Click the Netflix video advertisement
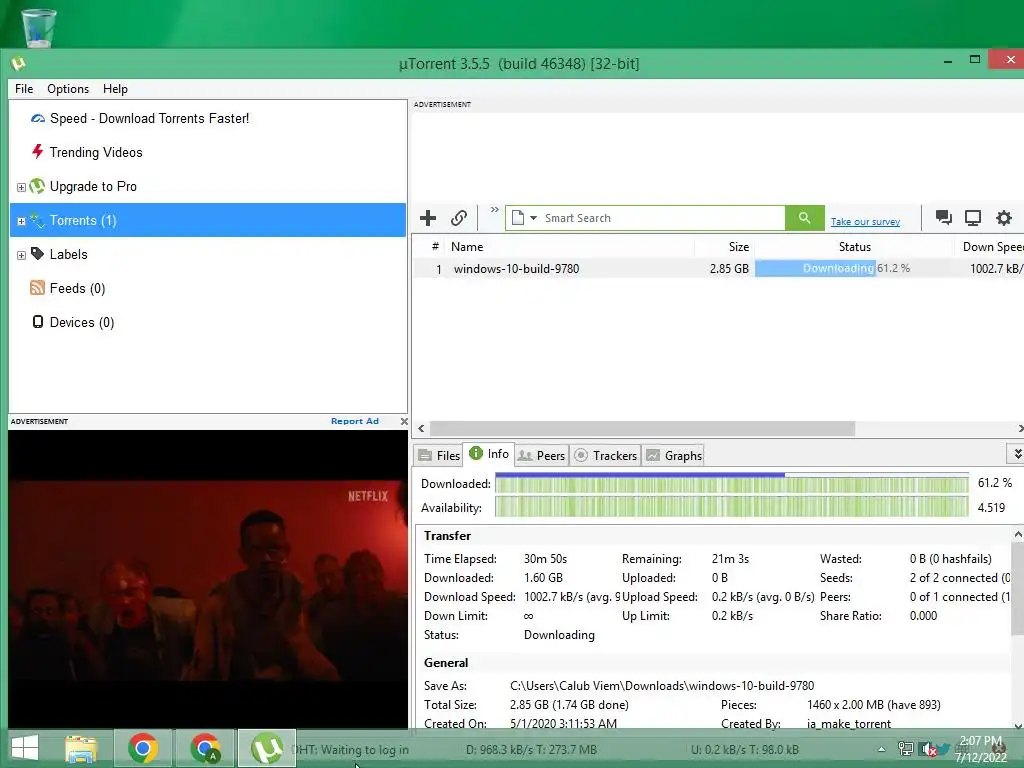 [x=208, y=579]
